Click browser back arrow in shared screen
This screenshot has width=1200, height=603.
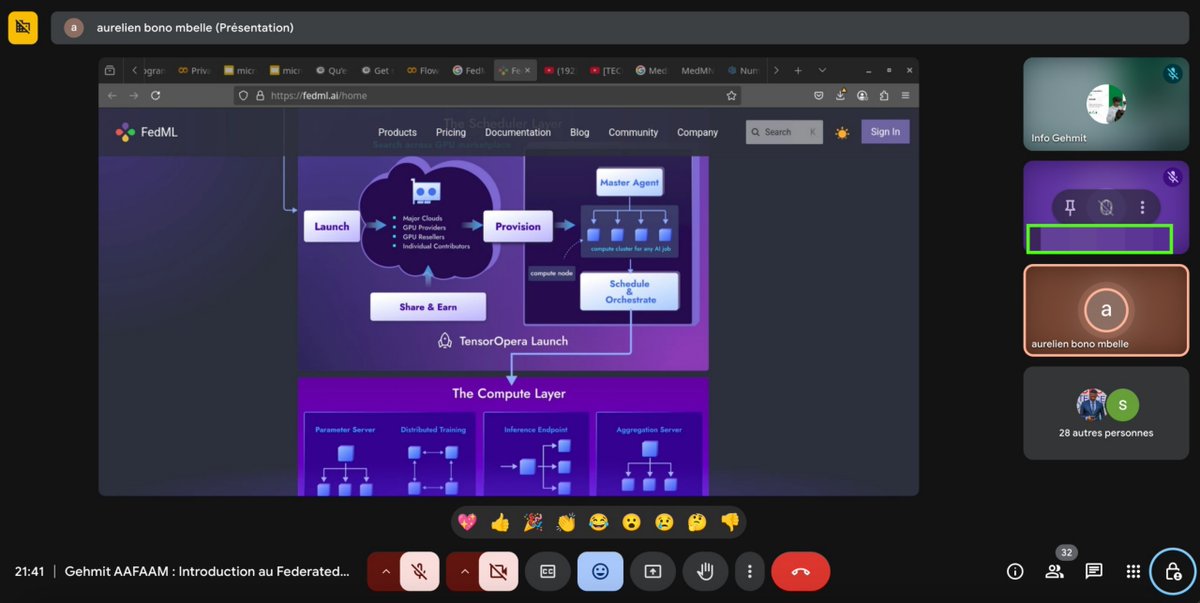(112, 96)
